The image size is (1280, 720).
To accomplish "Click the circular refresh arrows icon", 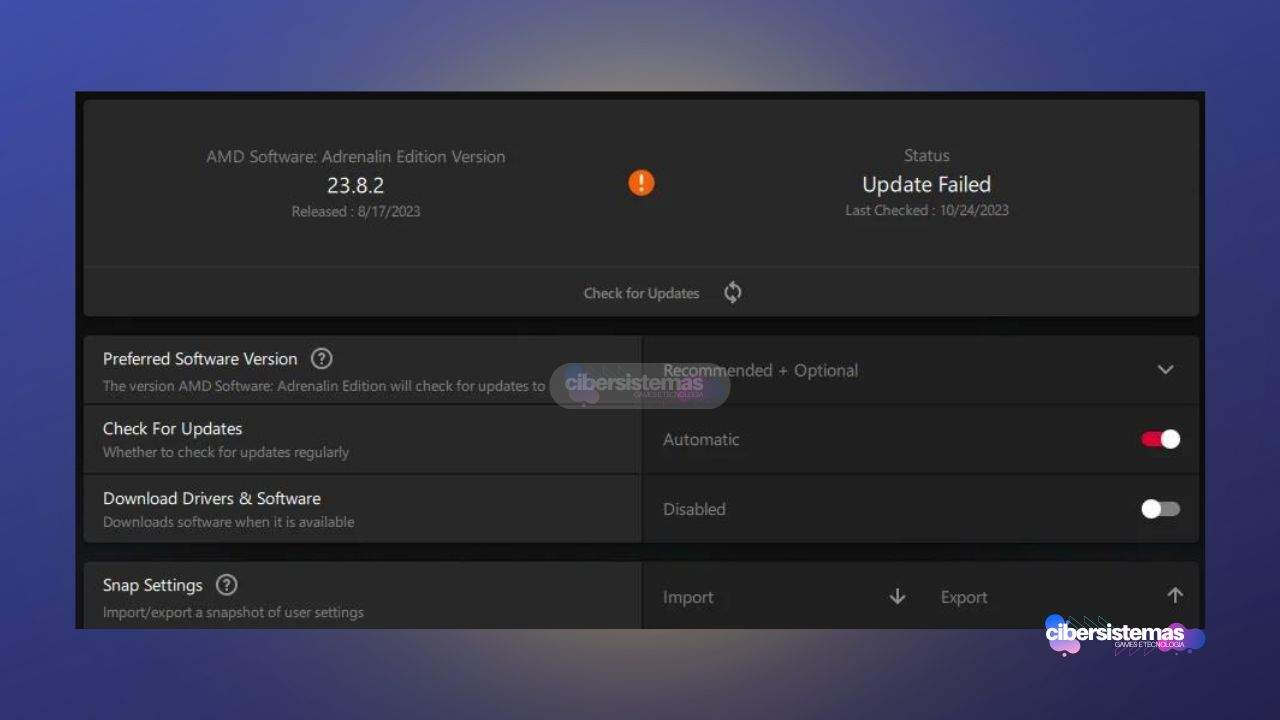I will pos(733,293).
